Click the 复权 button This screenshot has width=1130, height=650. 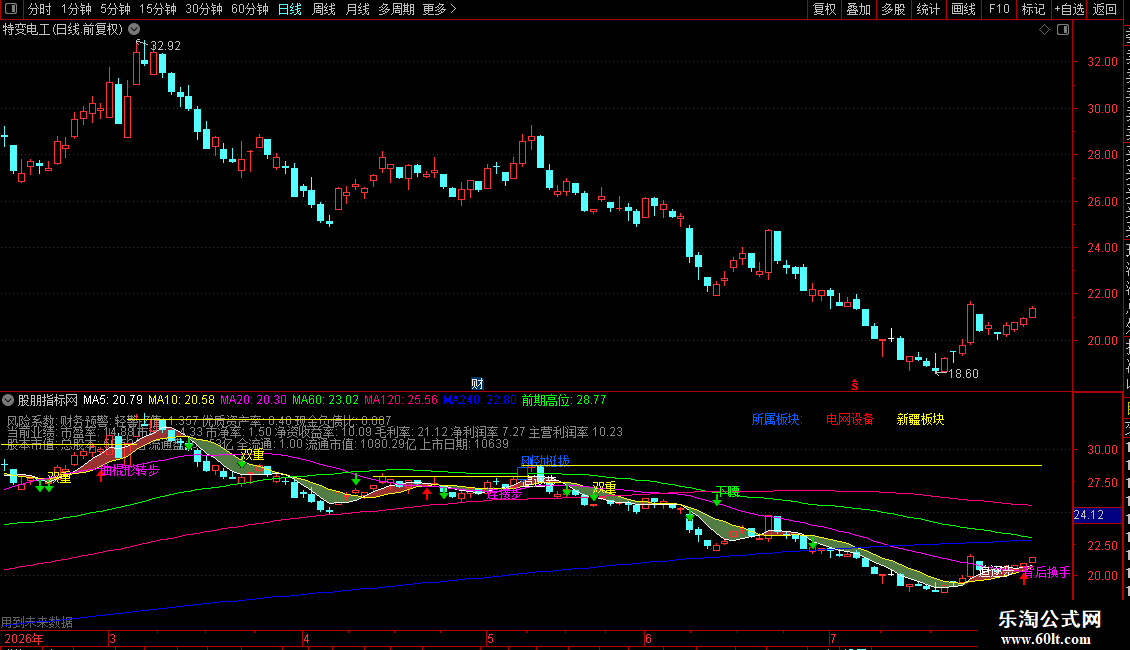click(824, 9)
